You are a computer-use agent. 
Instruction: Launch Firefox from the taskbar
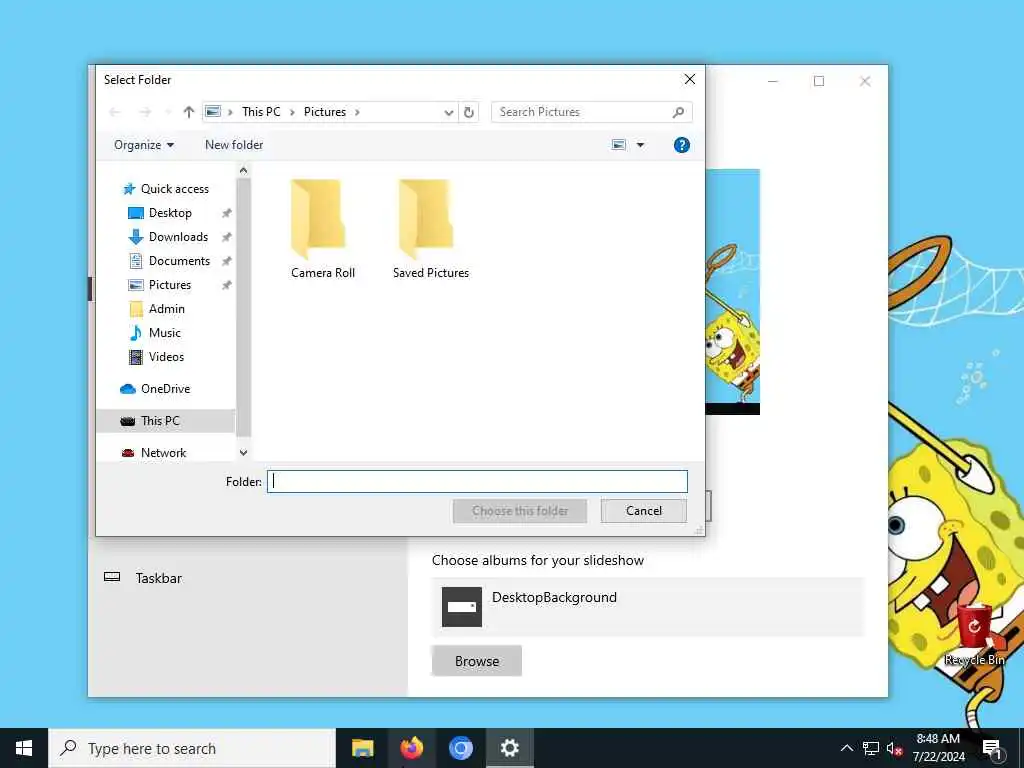[x=411, y=748]
